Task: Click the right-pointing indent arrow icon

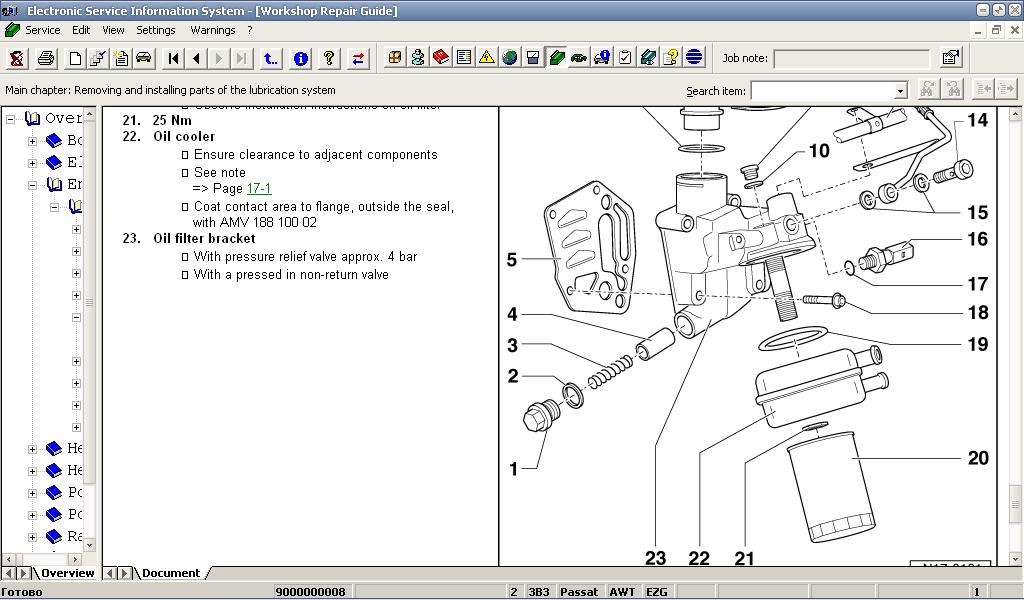Action: point(1006,89)
